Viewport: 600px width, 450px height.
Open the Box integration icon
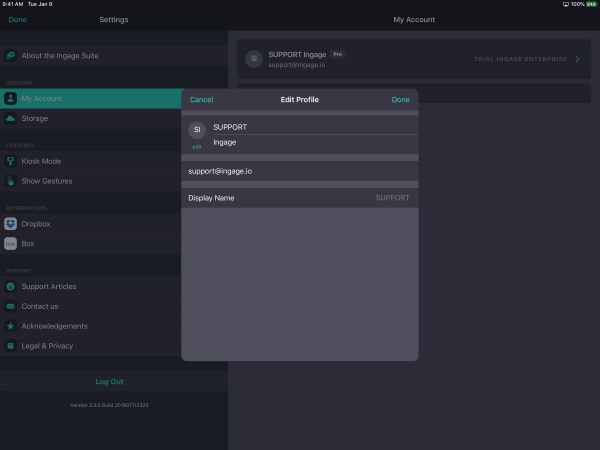pos(10,244)
